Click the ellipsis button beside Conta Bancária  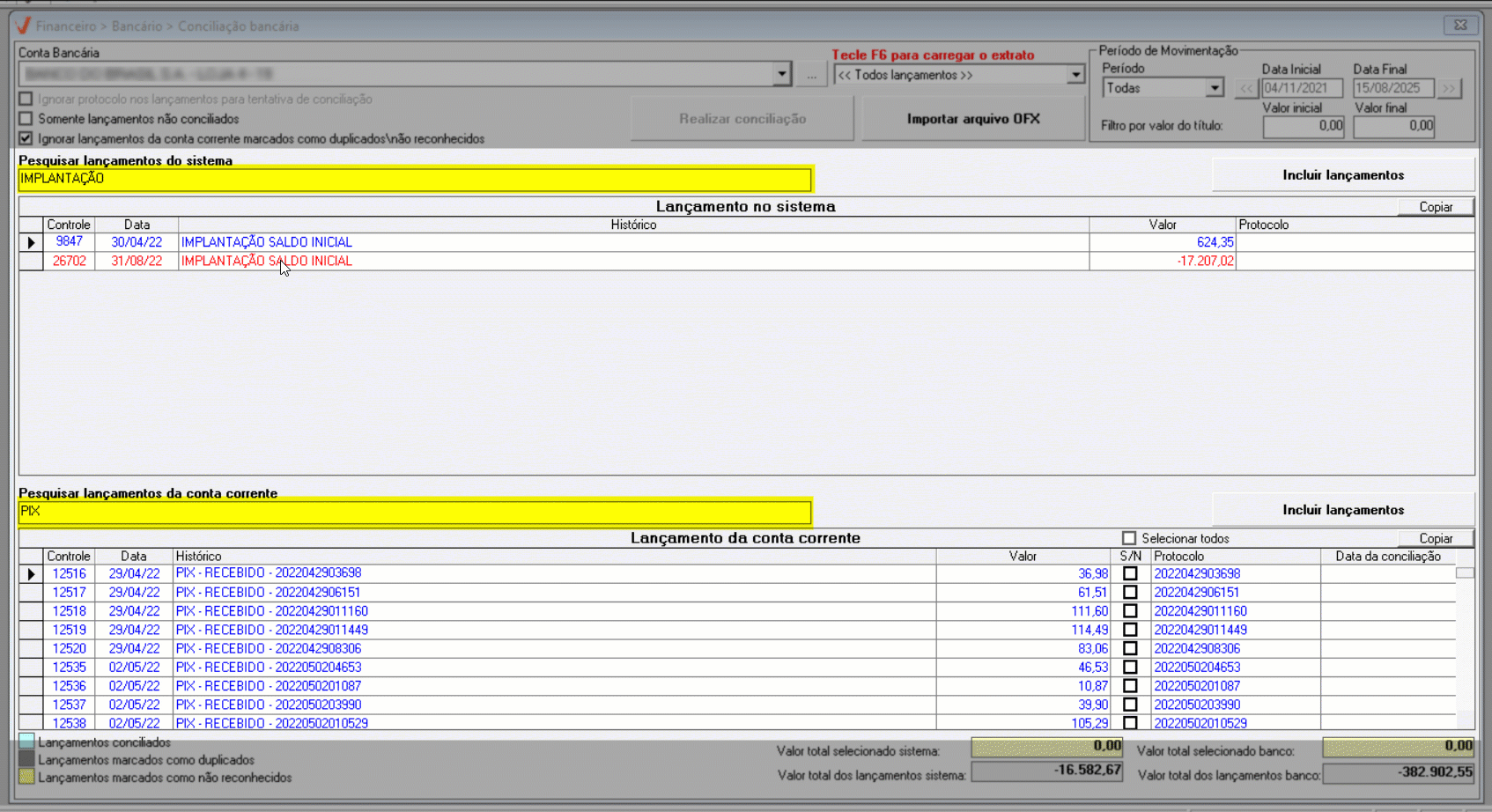pyautogui.click(x=811, y=75)
